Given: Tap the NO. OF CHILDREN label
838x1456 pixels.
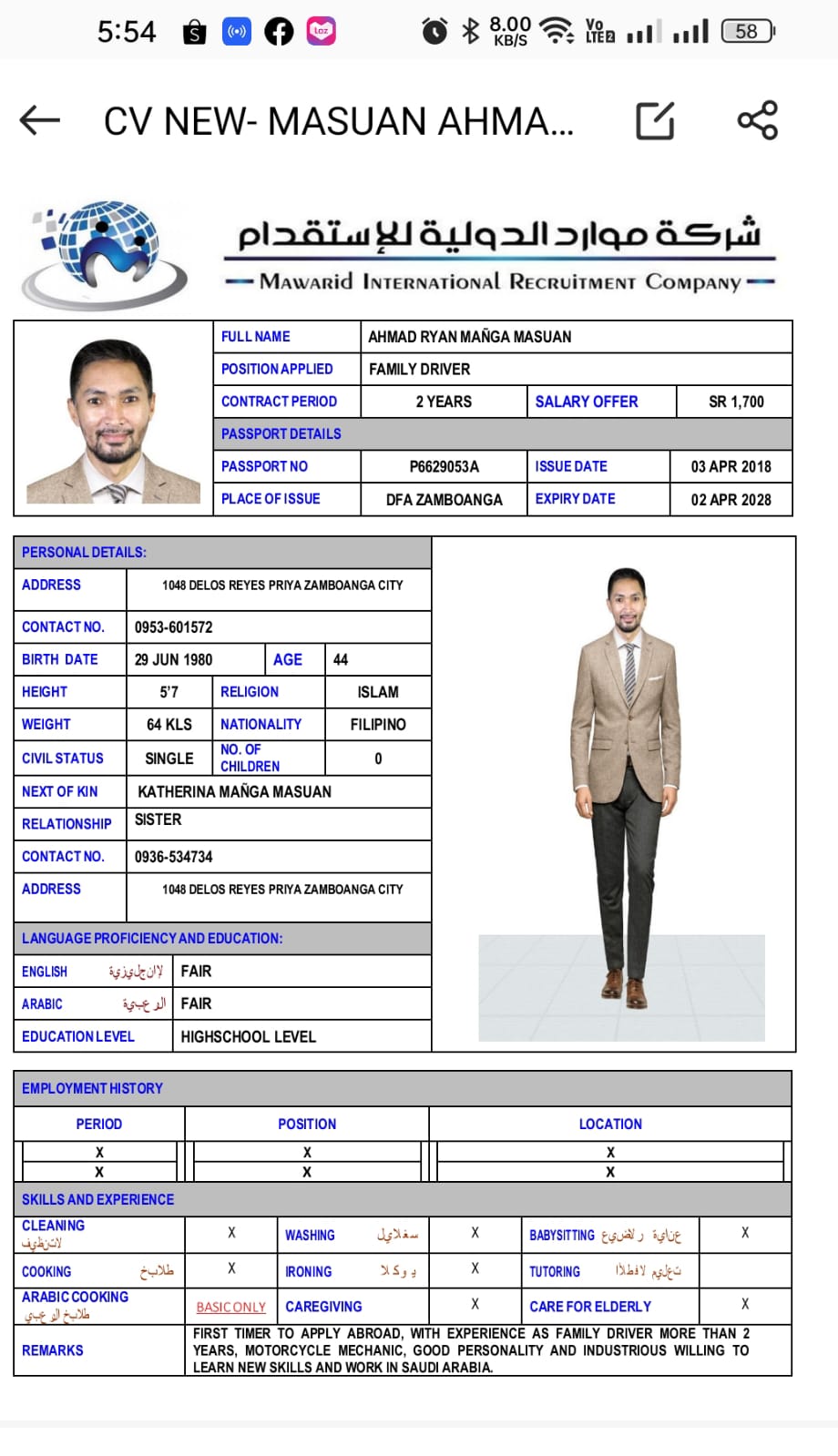Looking at the screenshot, I should point(250,758).
